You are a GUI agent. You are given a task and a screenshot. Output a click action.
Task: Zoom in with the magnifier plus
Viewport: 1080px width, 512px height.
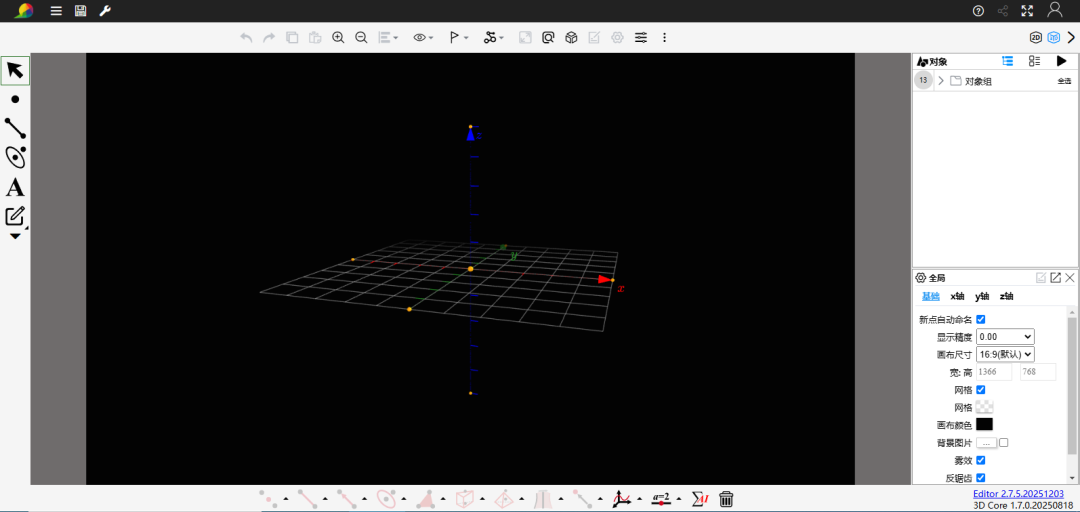pos(338,38)
